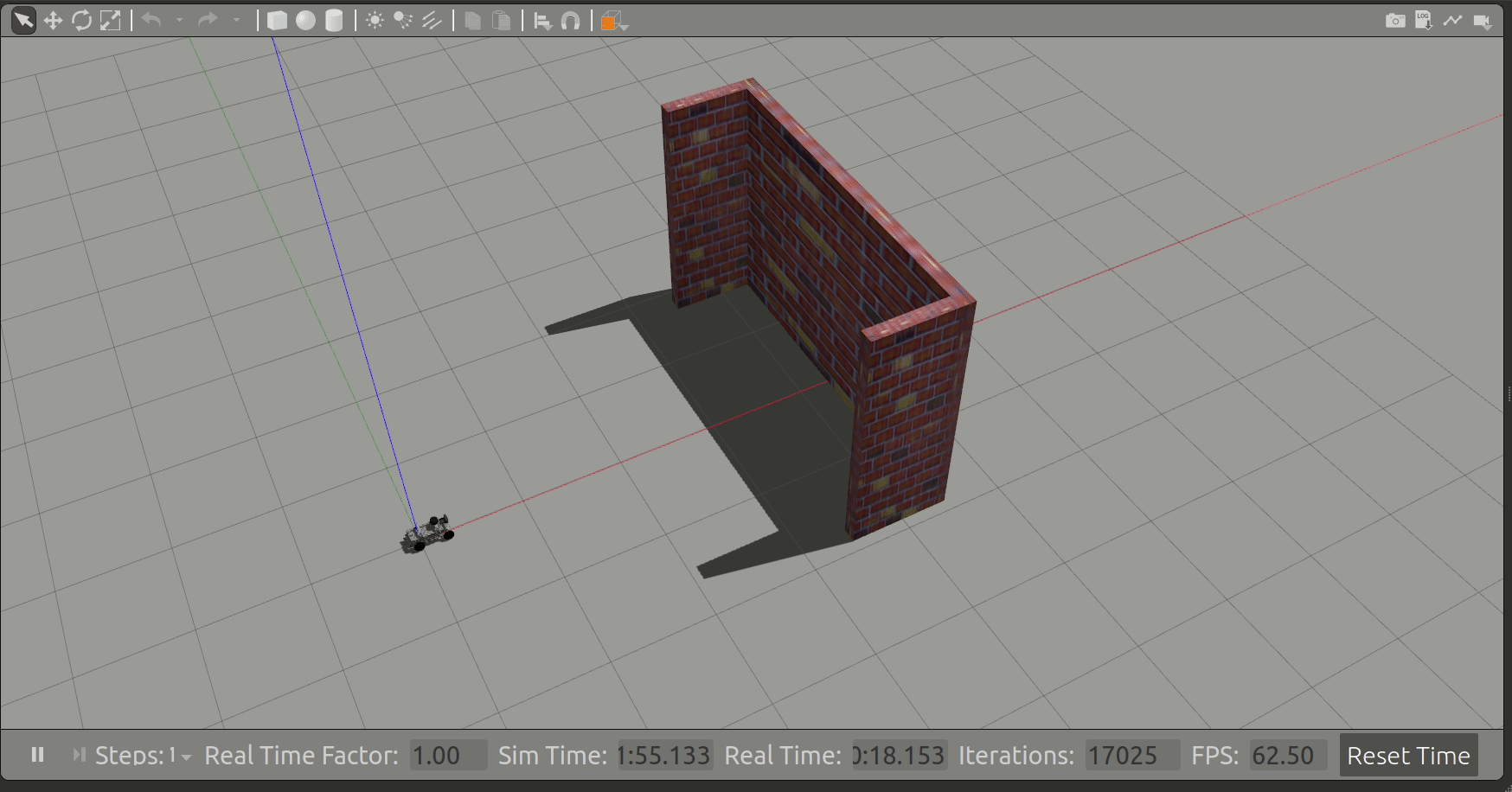1512x792 pixels.
Task: Click the Reset Time button
Action: [x=1408, y=755]
